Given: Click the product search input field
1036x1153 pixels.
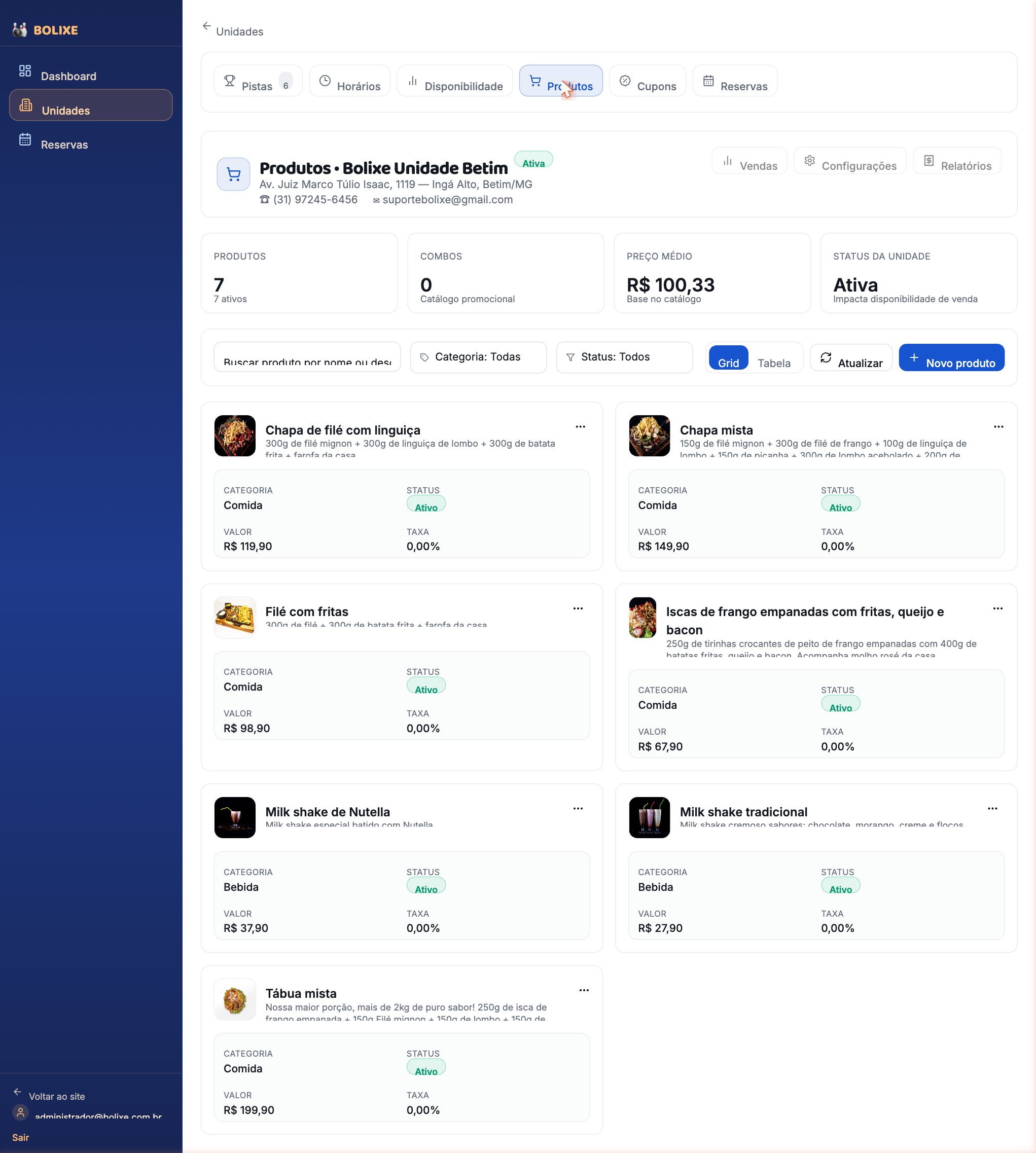Looking at the screenshot, I should pyautogui.click(x=307, y=357).
